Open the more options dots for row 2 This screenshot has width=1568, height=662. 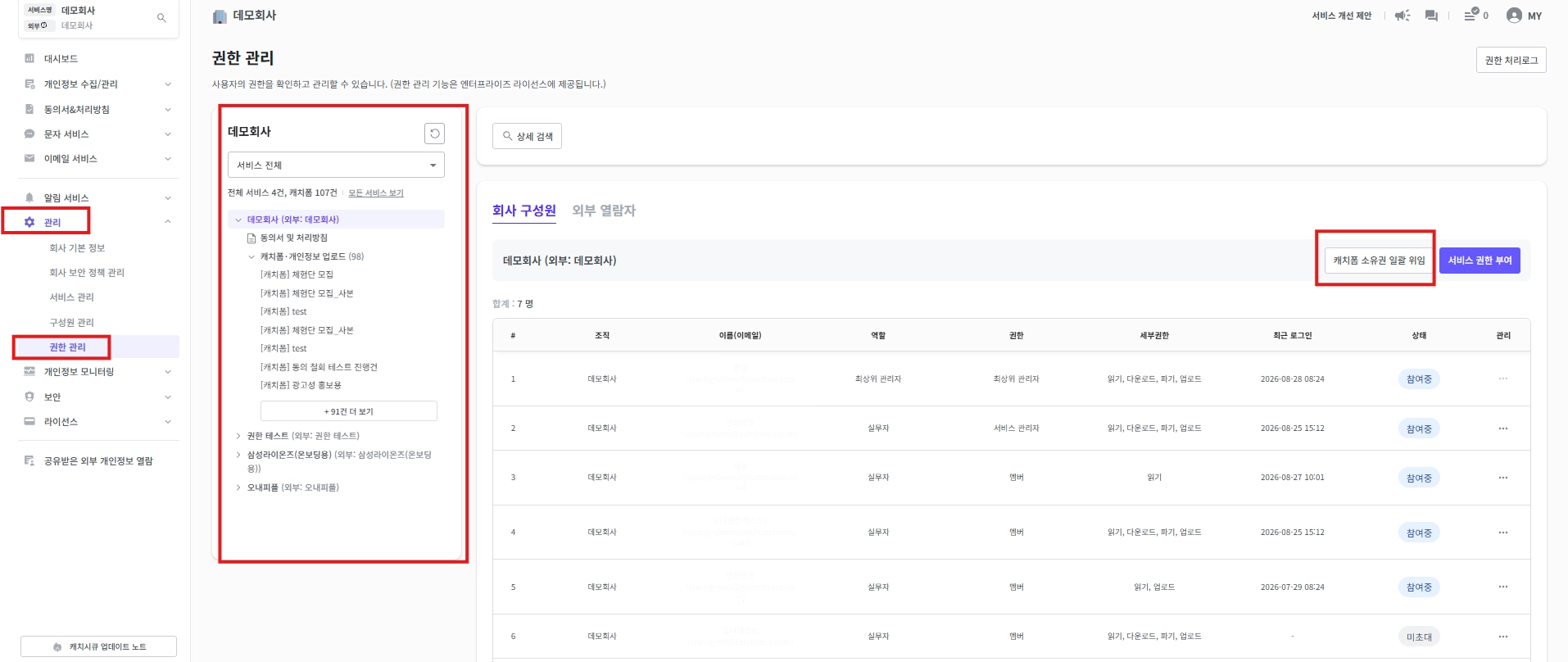pos(1503,428)
